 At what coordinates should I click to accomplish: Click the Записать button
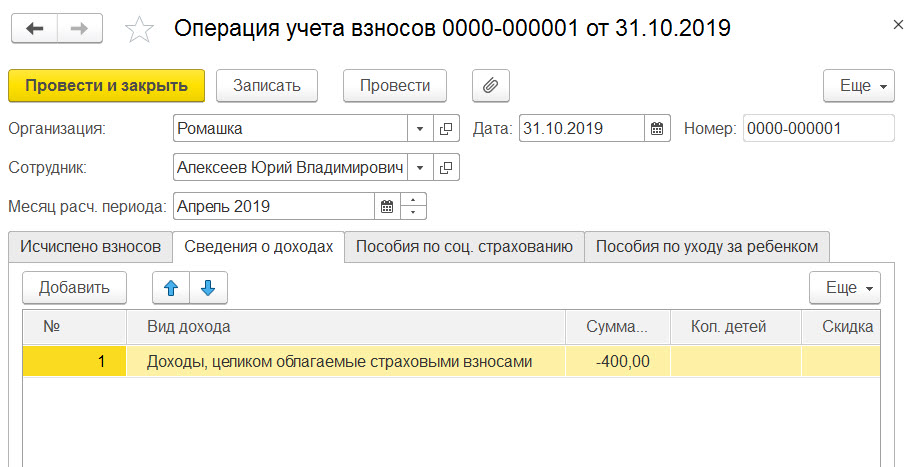pyautogui.click(x=267, y=86)
